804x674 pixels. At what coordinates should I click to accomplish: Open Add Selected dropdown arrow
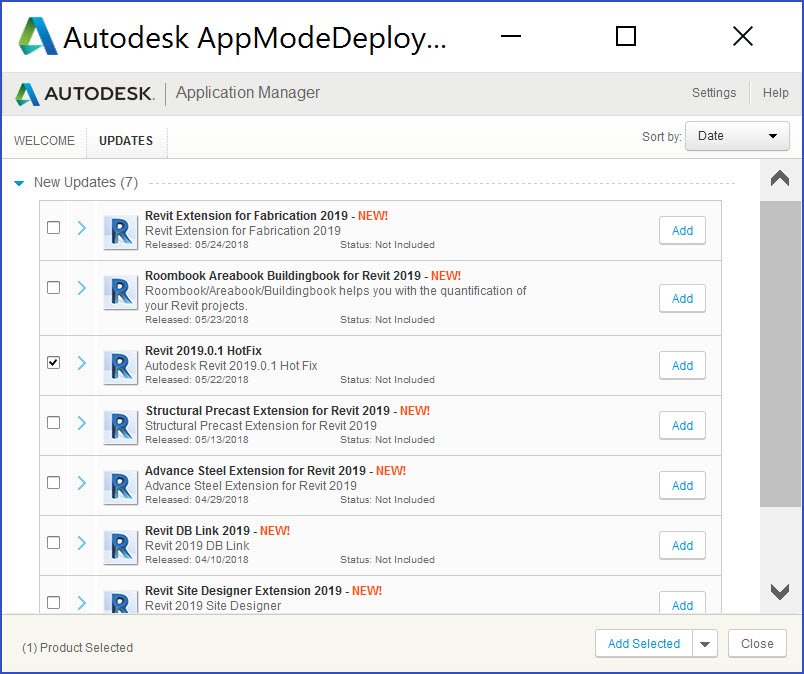coord(705,644)
